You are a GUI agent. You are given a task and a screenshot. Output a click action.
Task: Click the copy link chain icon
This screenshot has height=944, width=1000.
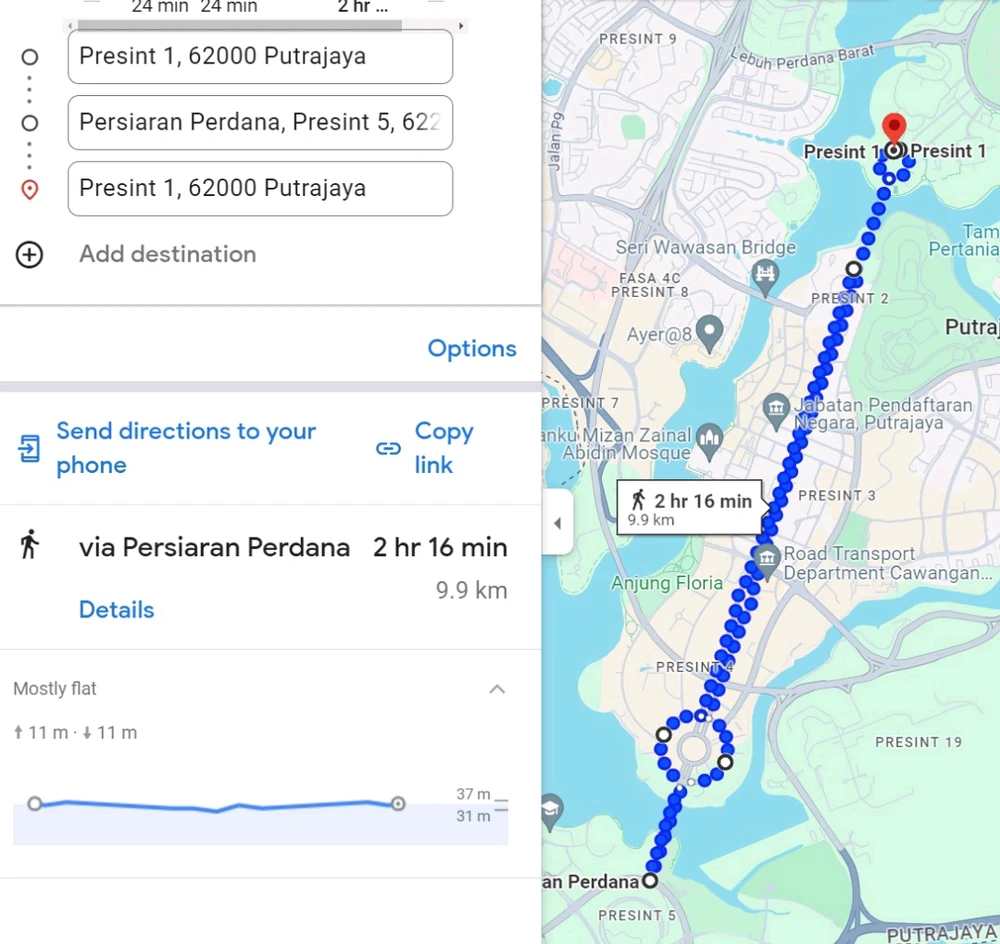388,448
